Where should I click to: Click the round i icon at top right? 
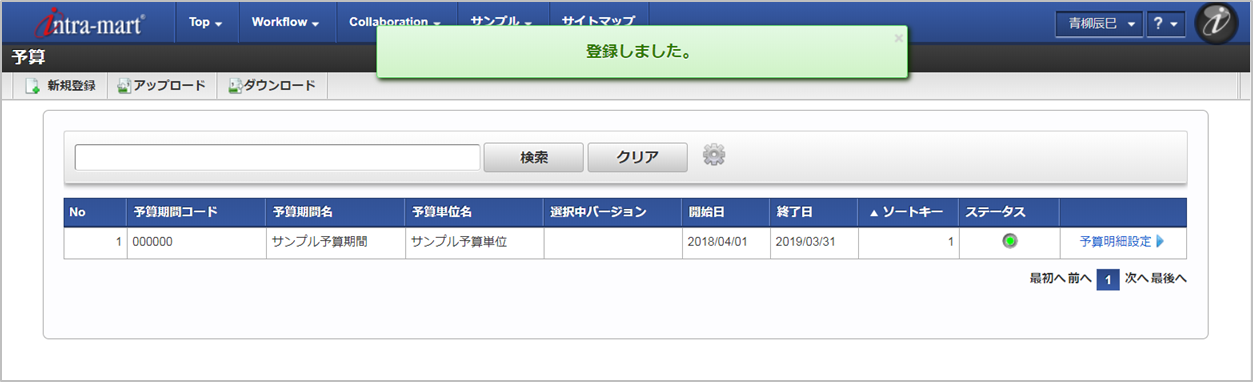click(x=1217, y=24)
